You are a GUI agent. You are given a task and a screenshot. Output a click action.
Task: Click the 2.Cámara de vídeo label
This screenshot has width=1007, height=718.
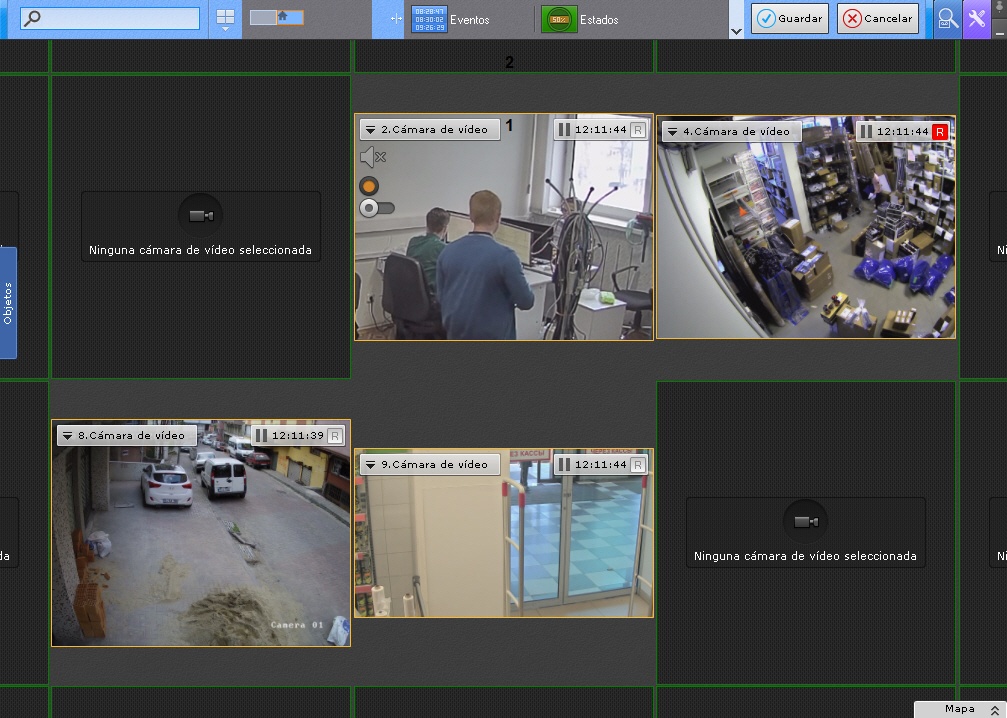pos(435,130)
